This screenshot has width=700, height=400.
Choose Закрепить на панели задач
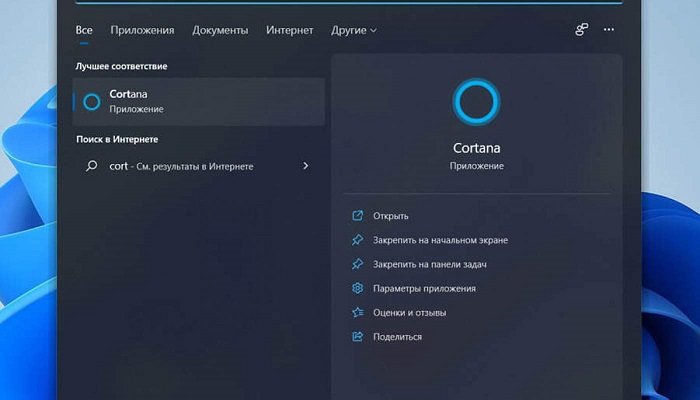[x=429, y=264]
